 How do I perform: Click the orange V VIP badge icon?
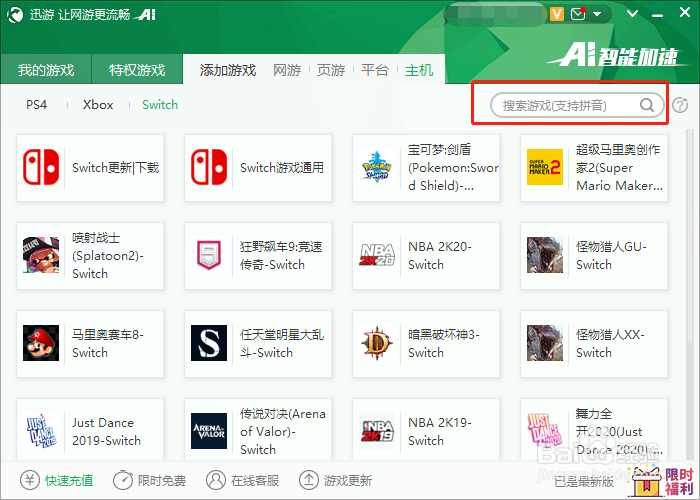coord(557,14)
